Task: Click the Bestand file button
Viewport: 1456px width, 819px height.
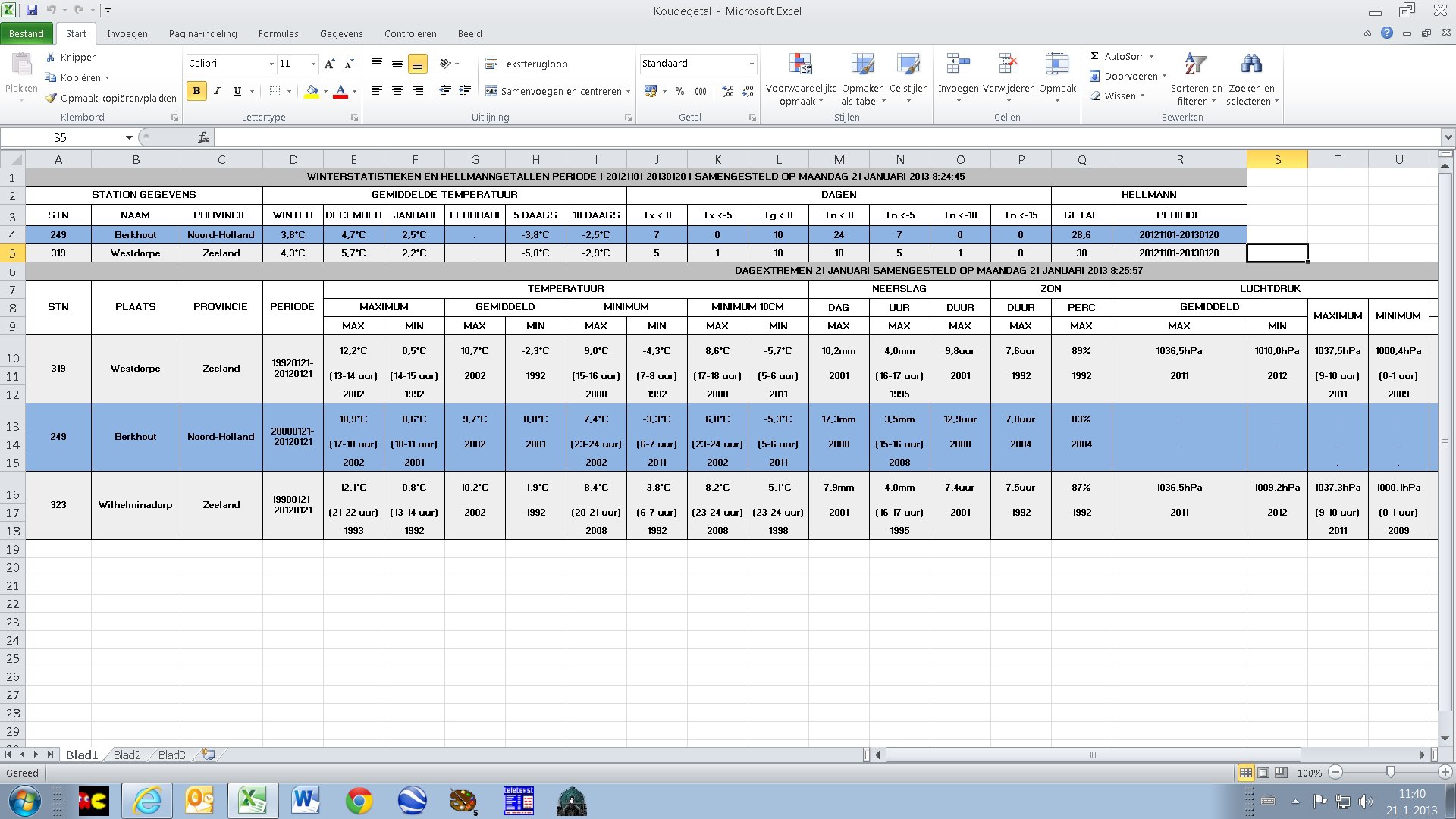Action: pos(27,33)
